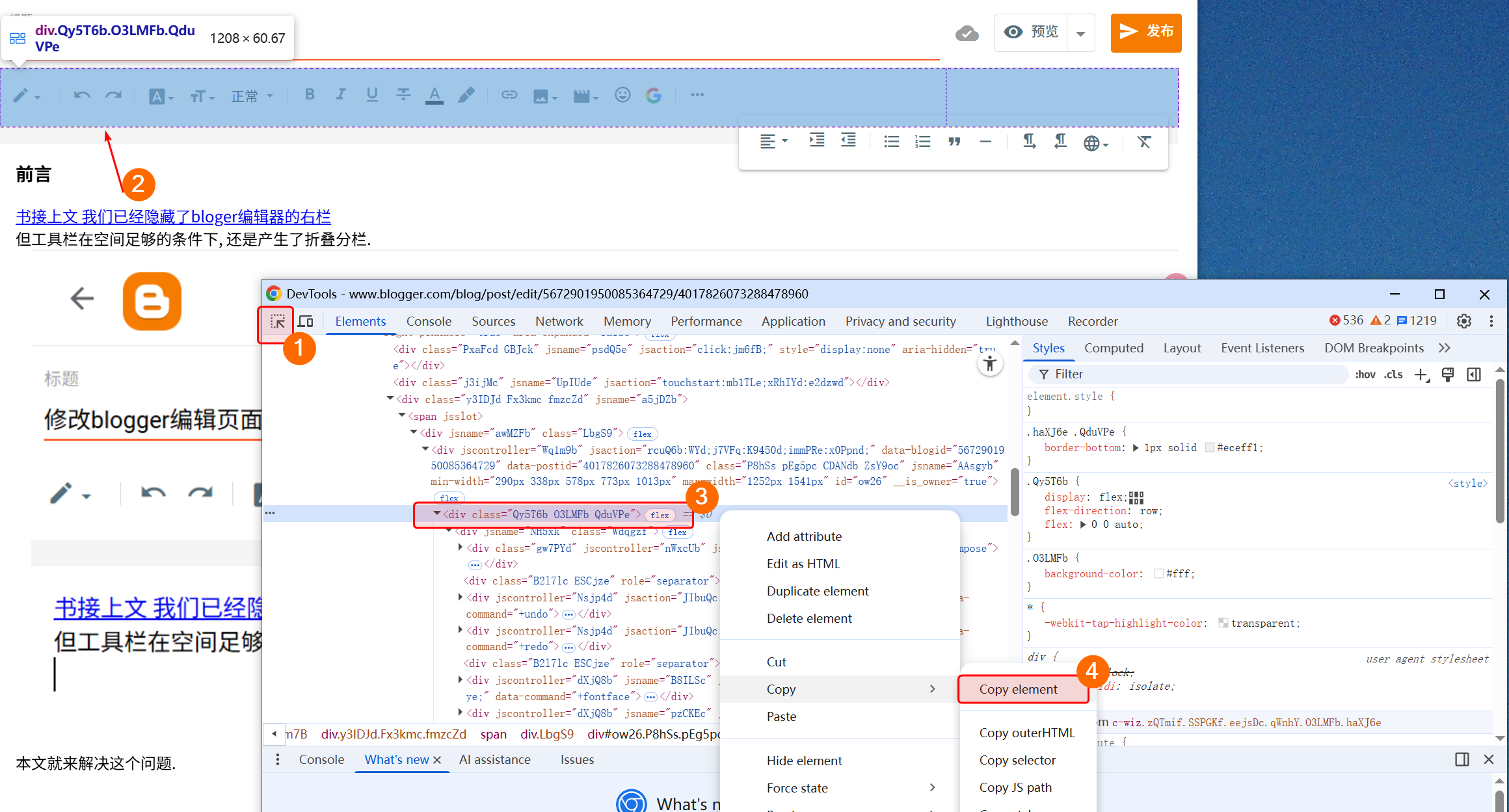Toggle the .cls class editor
Screen dimensions: 1509x812
coord(1393,374)
